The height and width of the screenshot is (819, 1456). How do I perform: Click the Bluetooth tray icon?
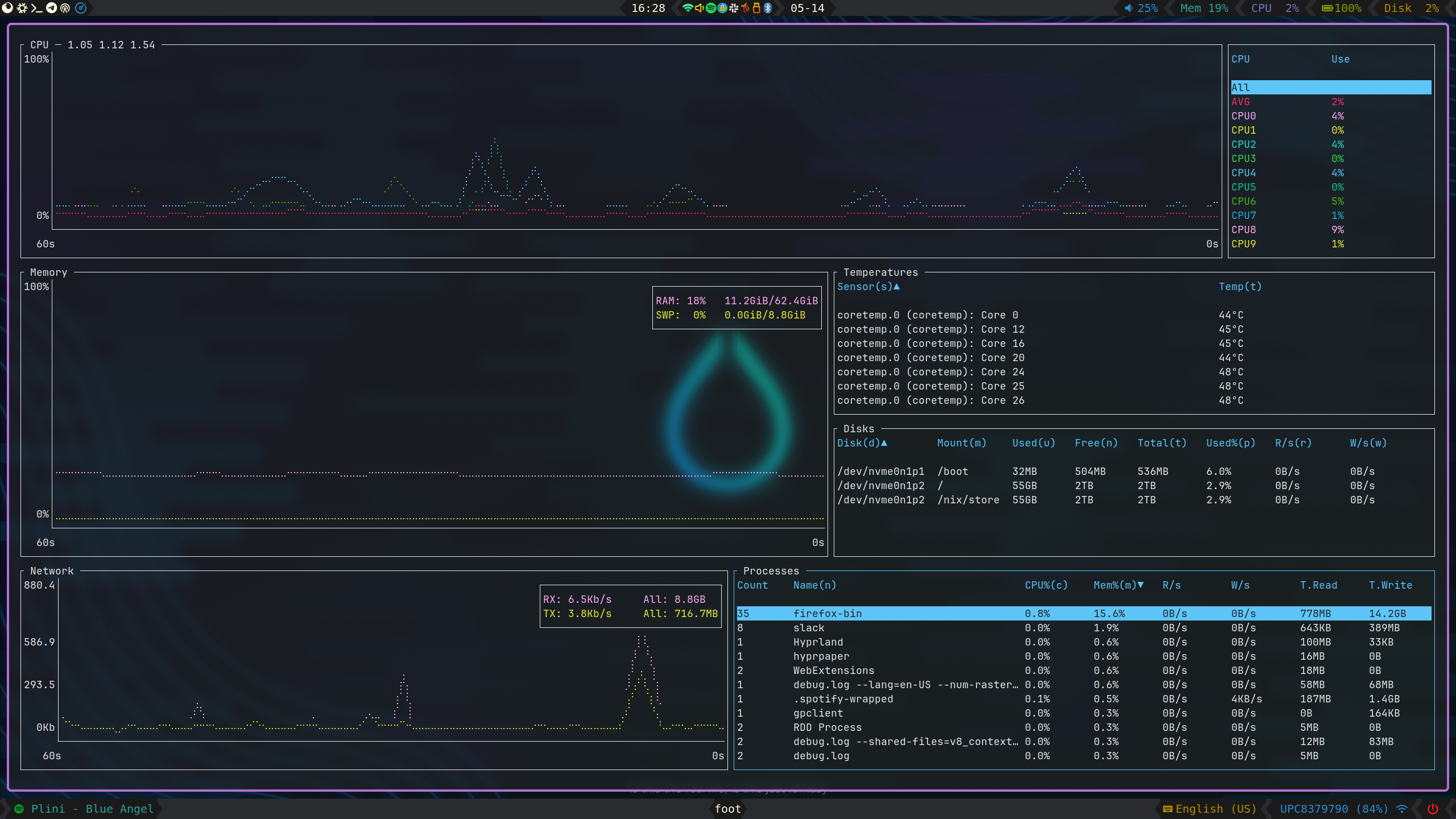point(768,8)
